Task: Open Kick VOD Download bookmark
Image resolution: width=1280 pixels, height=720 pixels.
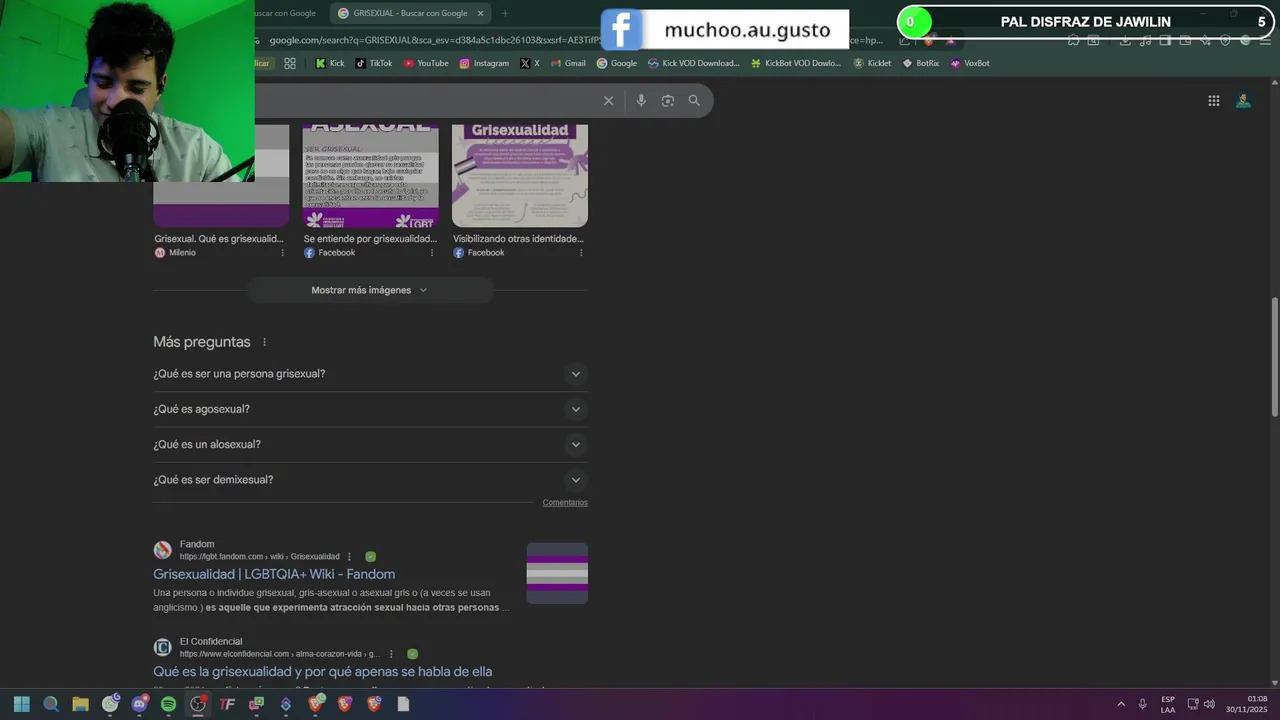Action: point(694,63)
